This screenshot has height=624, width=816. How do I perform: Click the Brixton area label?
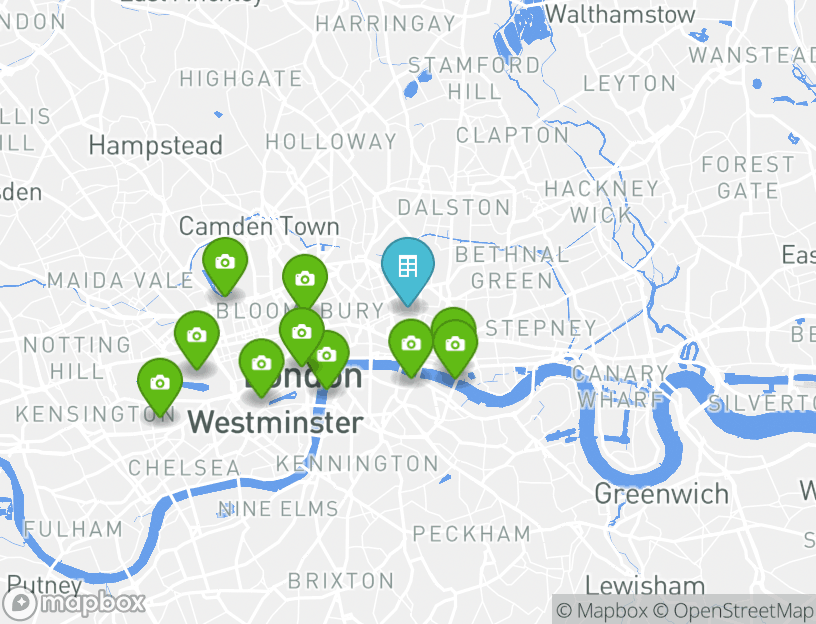(341, 581)
